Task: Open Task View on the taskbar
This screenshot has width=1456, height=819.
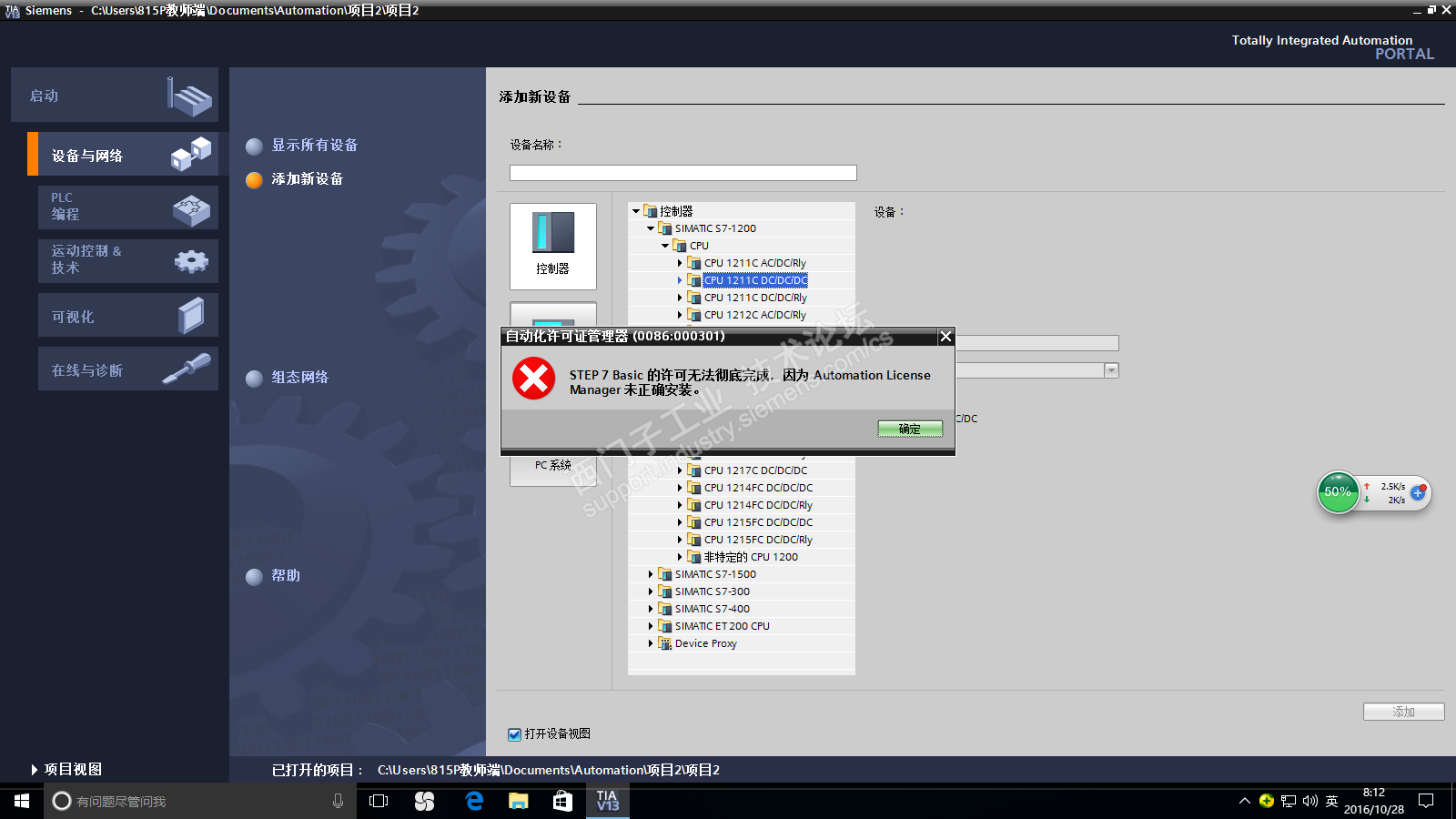Action: click(x=379, y=801)
